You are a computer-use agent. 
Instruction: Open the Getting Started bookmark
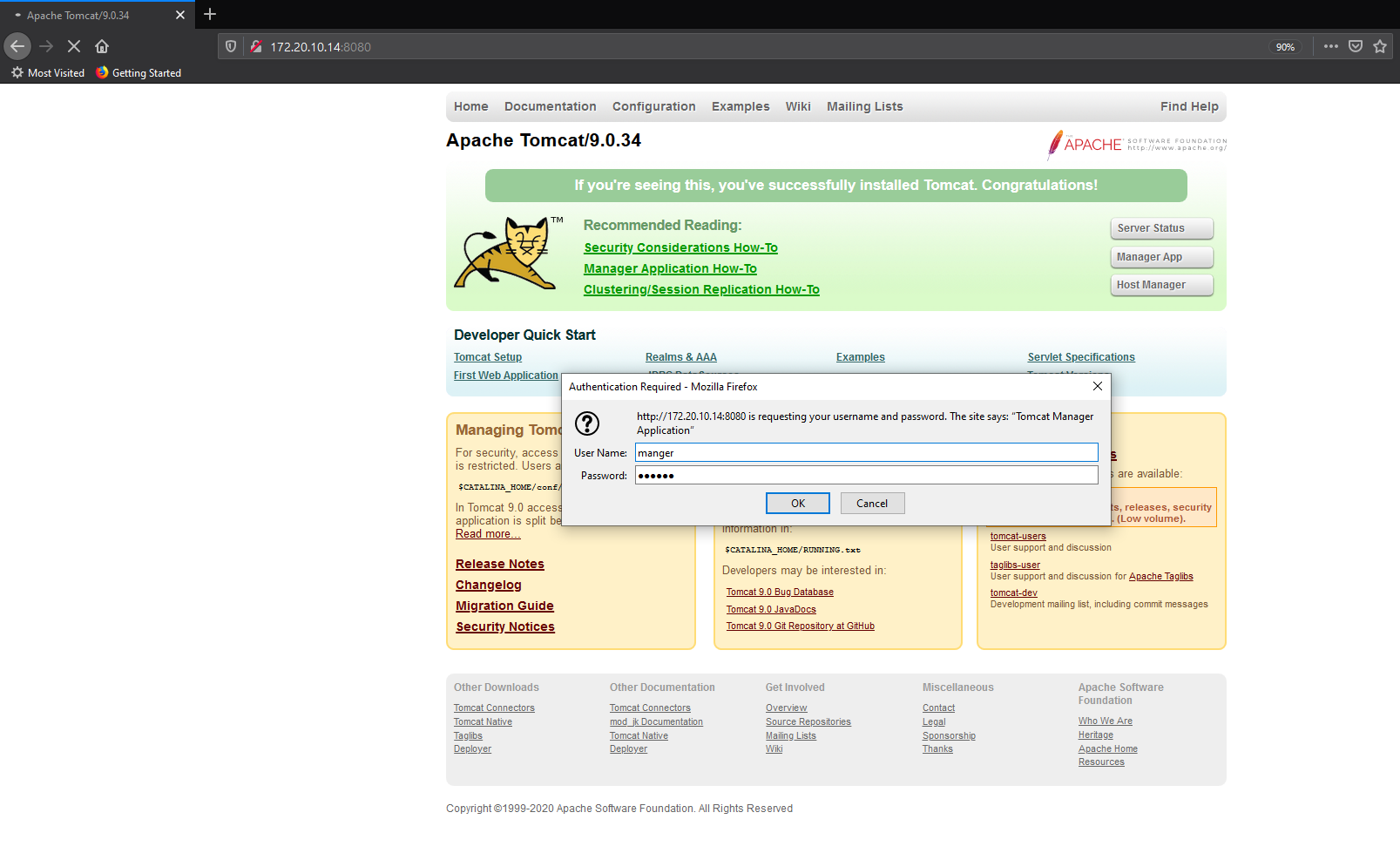point(139,73)
